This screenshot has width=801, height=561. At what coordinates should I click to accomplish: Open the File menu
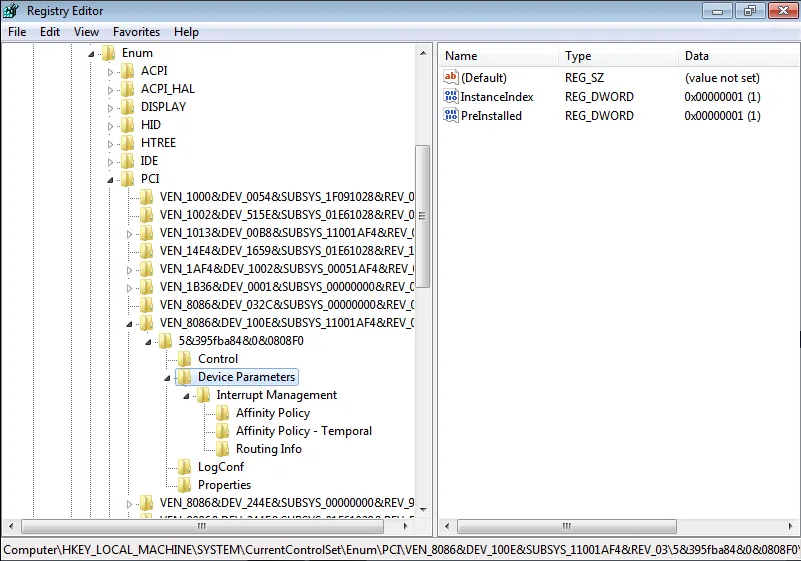(17, 32)
